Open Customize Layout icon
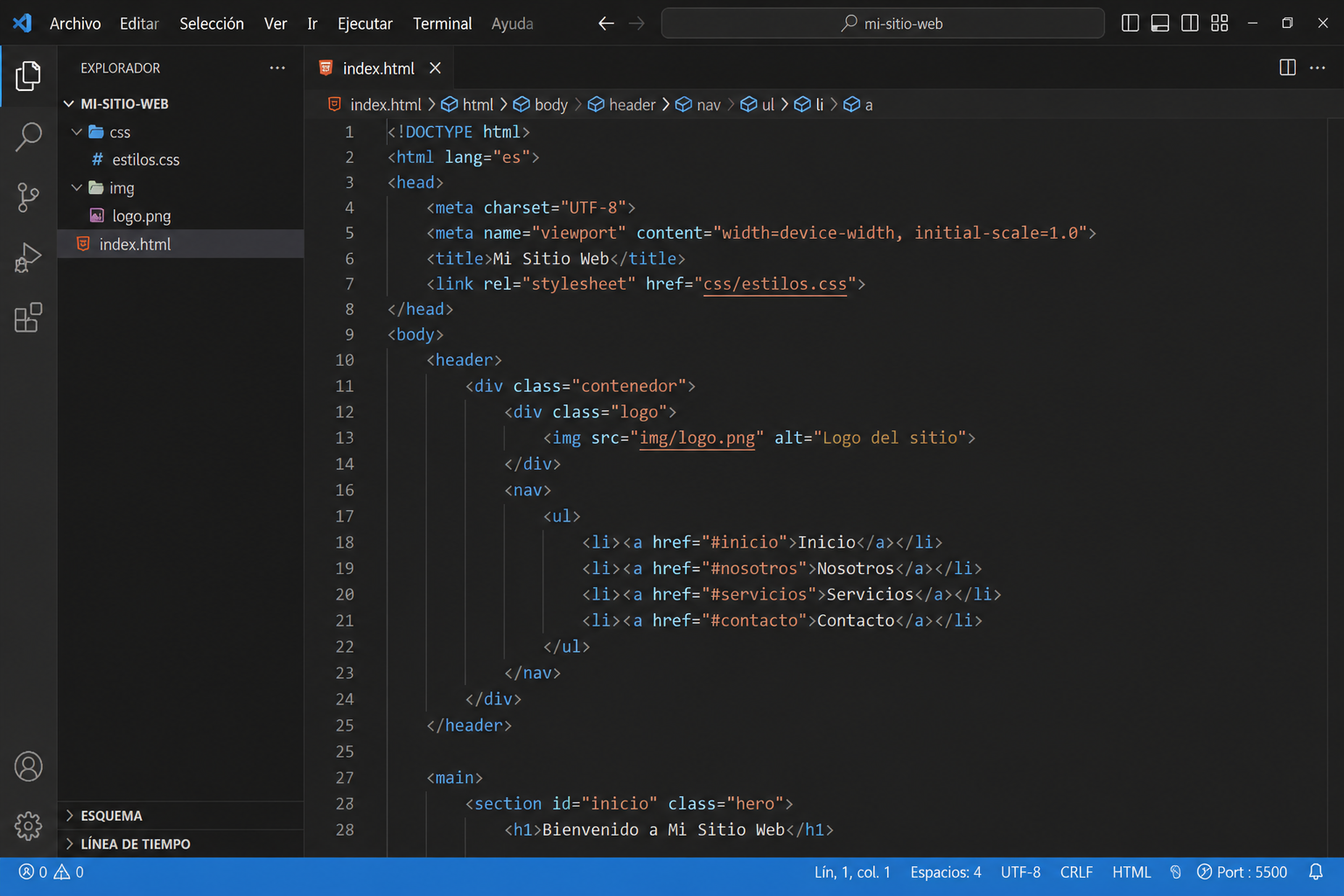 click(x=1220, y=24)
